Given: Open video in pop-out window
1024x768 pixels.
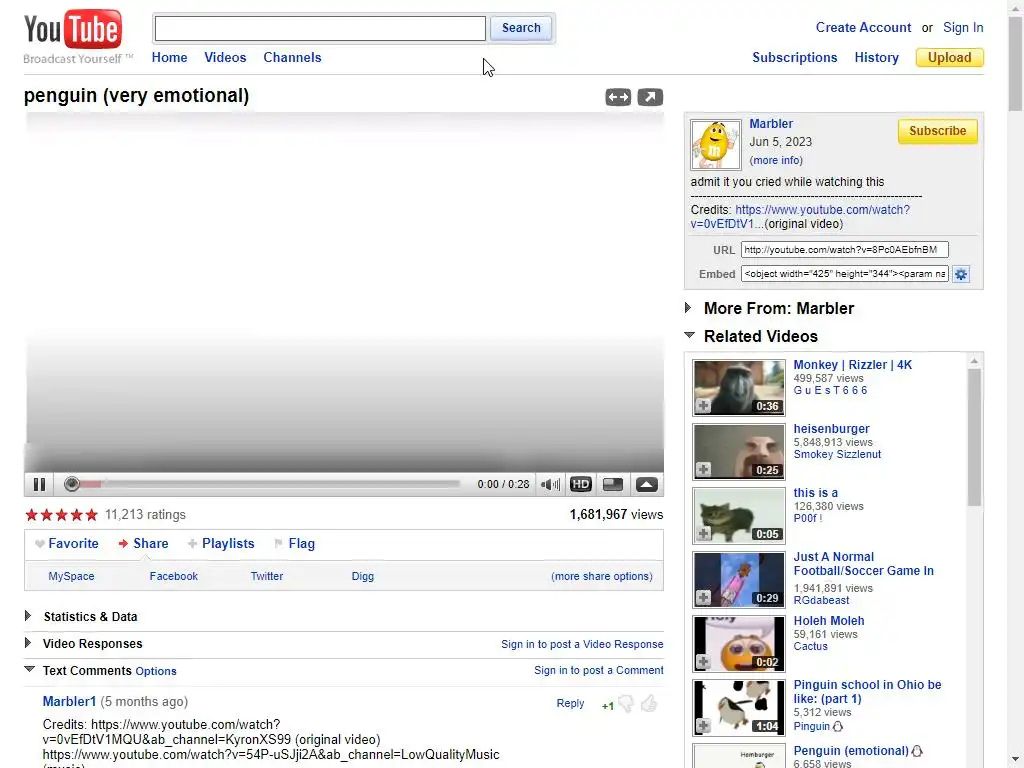Looking at the screenshot, I should pyautogui.click(x=650, y=97).
